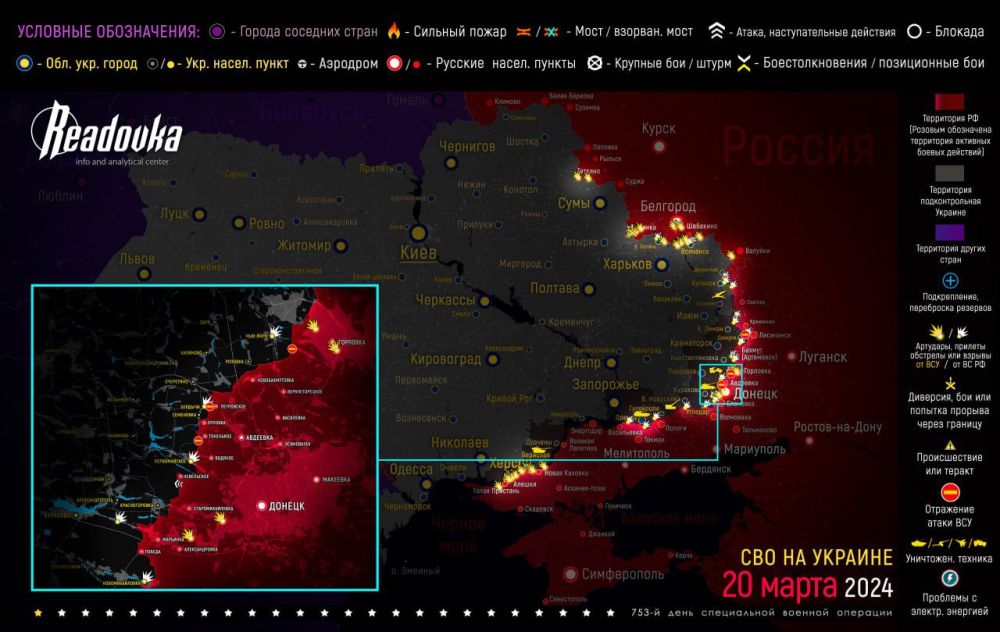Select the blue plus Подкрепление icon

[x=950, y=281]
